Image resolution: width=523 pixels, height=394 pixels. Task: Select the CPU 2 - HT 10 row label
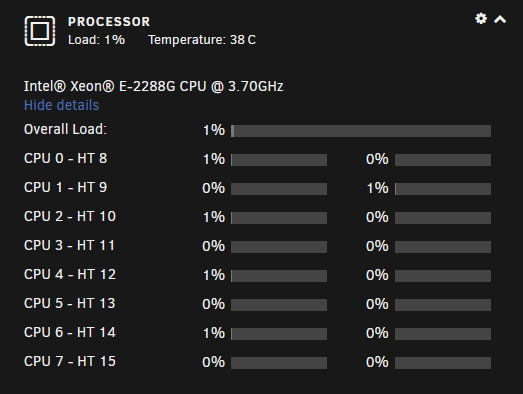[70, 216]
